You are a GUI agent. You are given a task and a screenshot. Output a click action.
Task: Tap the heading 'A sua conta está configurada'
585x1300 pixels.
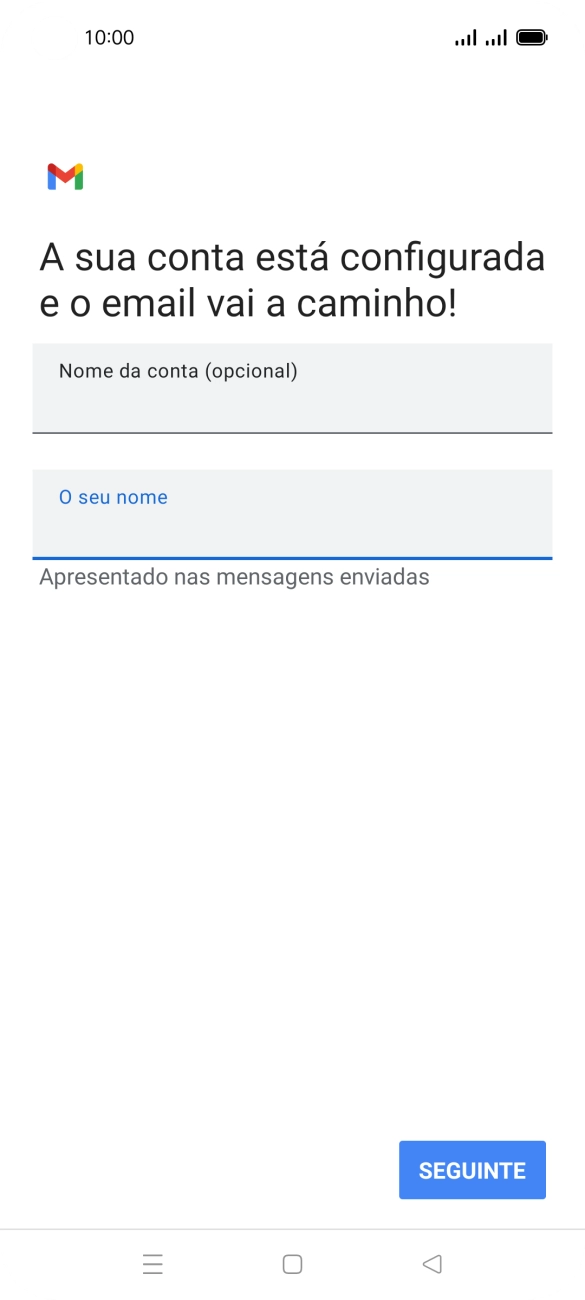point(292,256)
